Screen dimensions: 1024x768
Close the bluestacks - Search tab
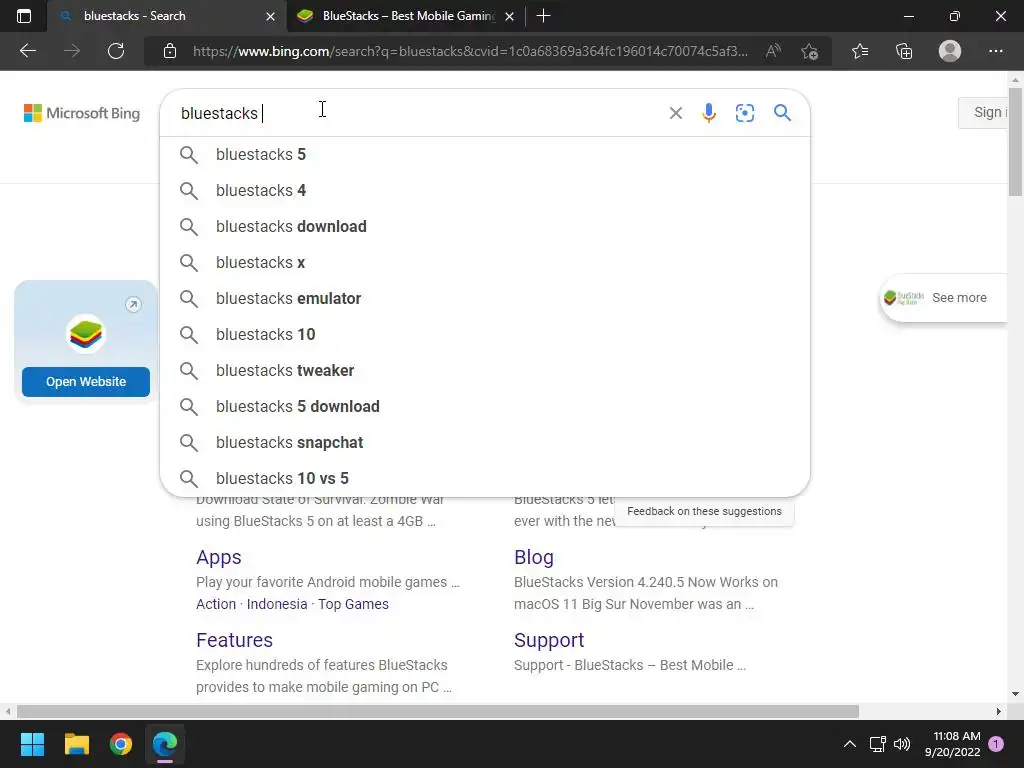270,16
